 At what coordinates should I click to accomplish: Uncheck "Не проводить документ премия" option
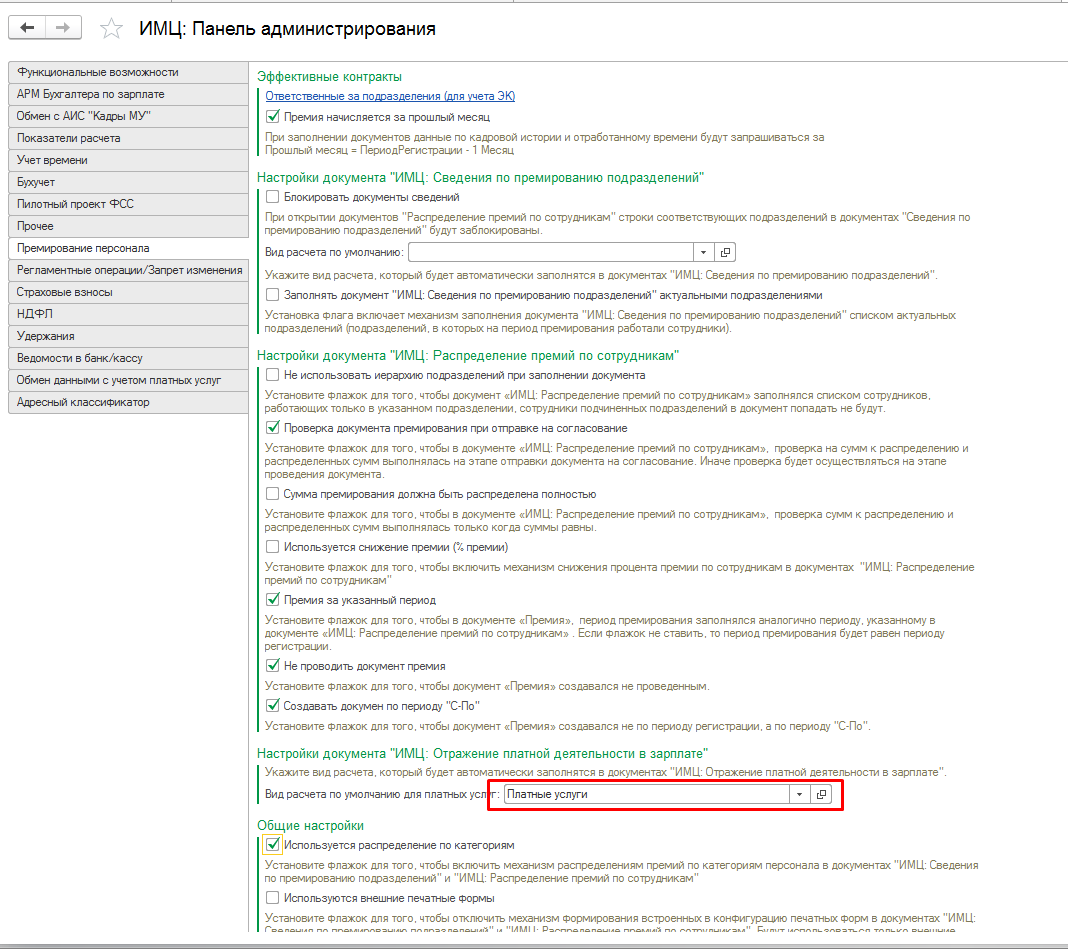(x=273, y=666)
